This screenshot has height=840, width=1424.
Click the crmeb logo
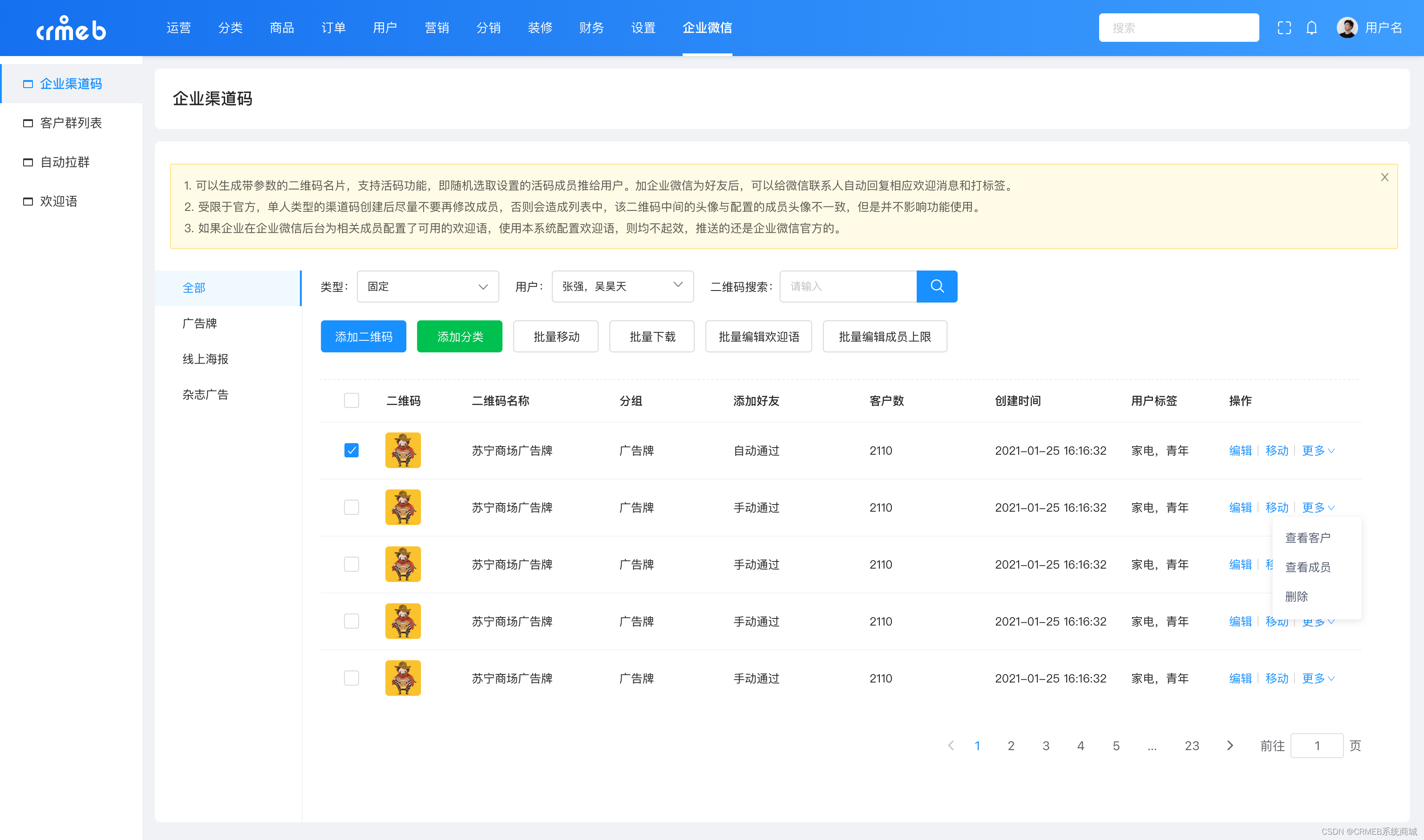pyautogui.click(x=71, y=28)
